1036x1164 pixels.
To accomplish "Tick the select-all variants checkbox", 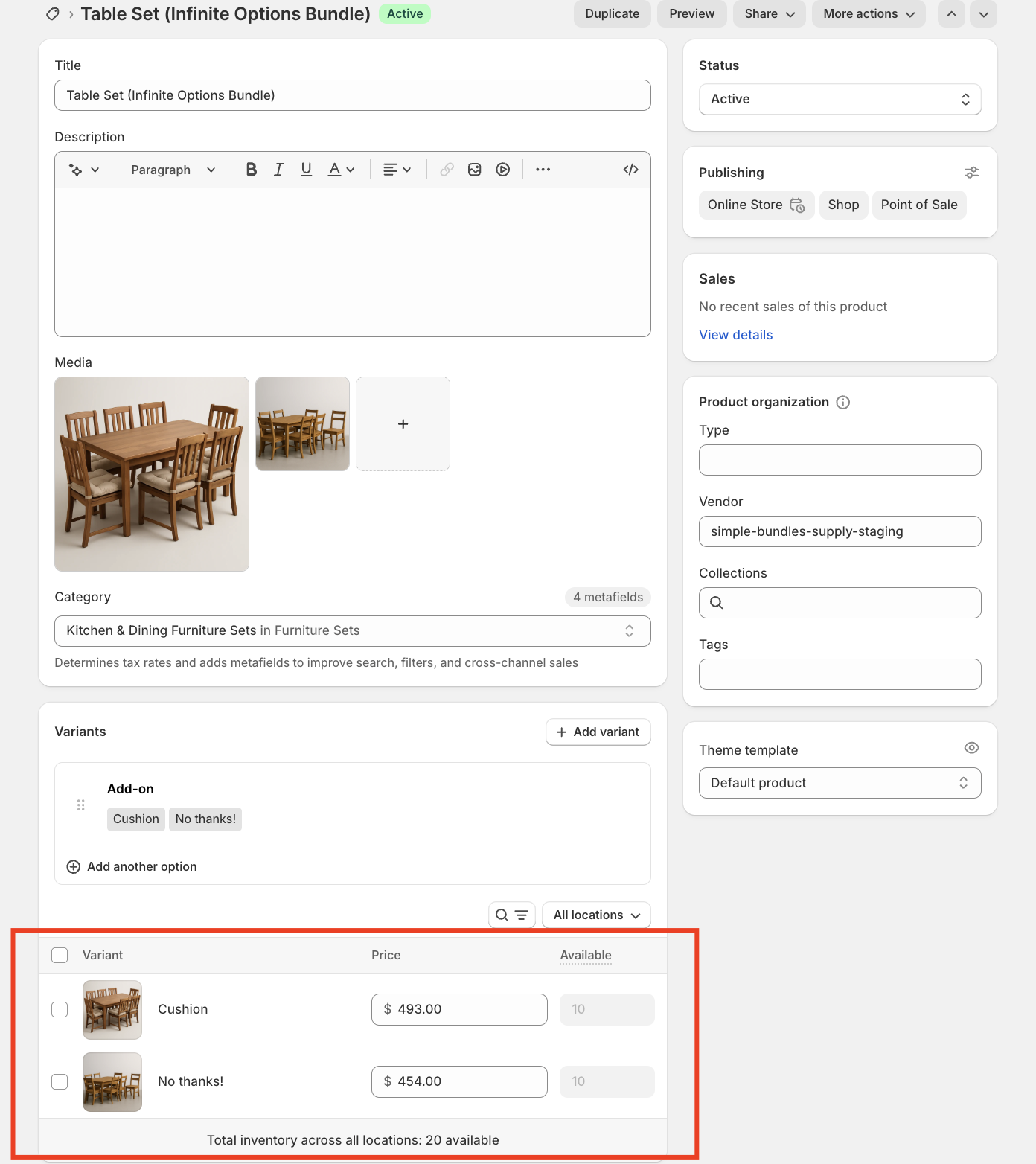I will tap(60, 956).
